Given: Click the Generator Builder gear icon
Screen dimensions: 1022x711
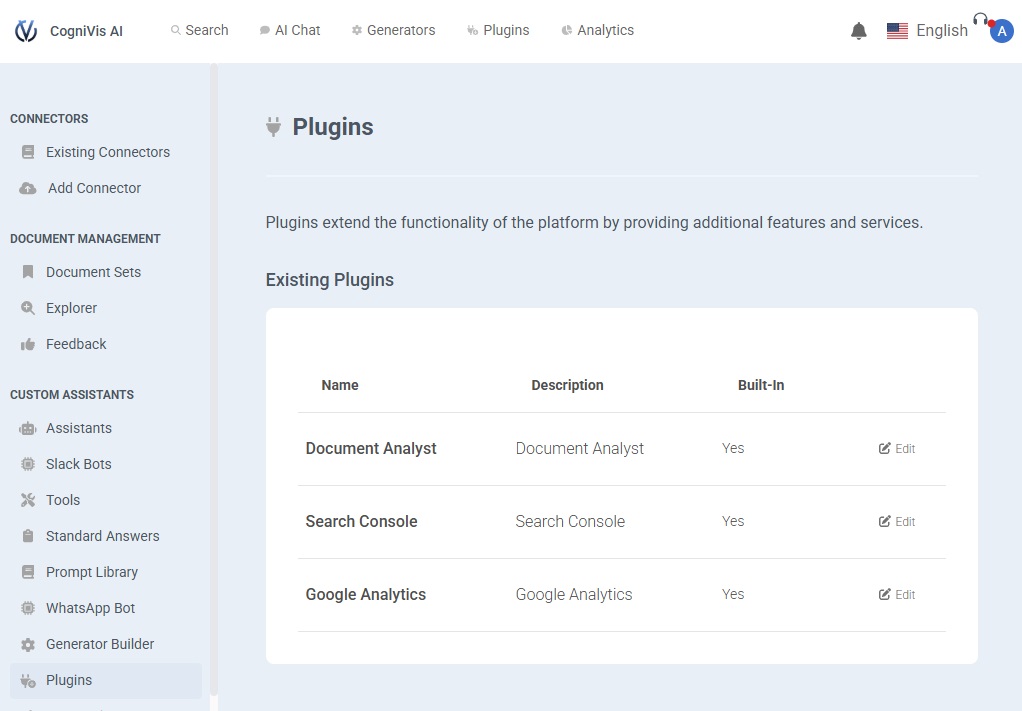Looking at the screenshot, I should coord(28,644).
